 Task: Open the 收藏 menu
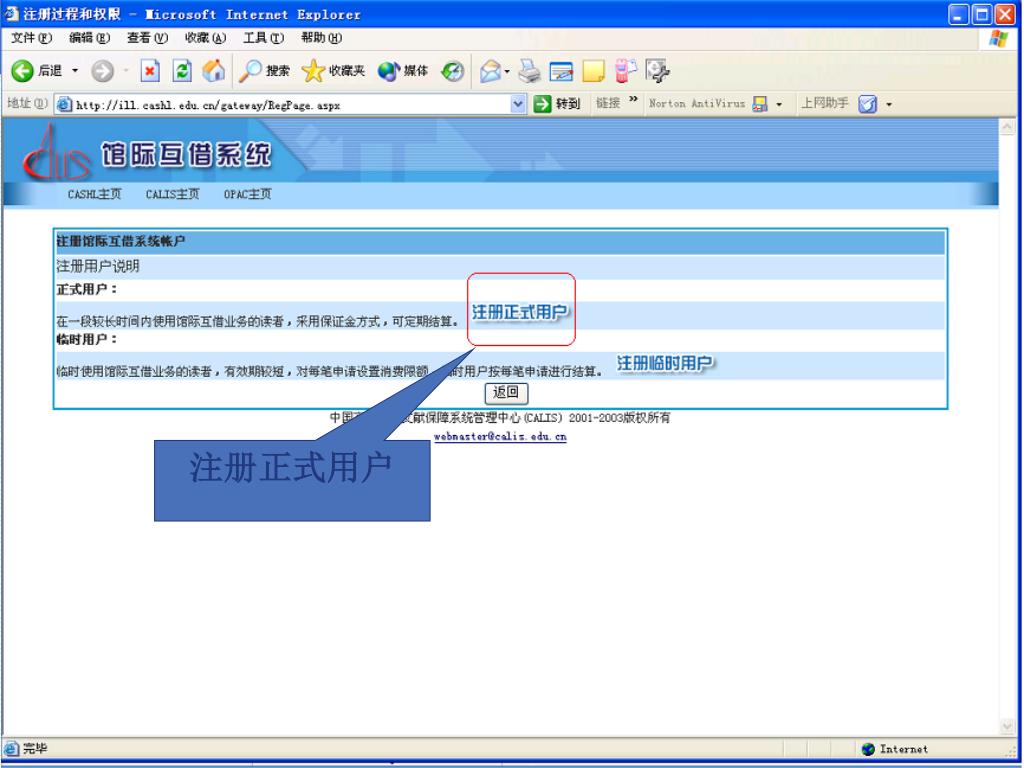click(205, 38)
